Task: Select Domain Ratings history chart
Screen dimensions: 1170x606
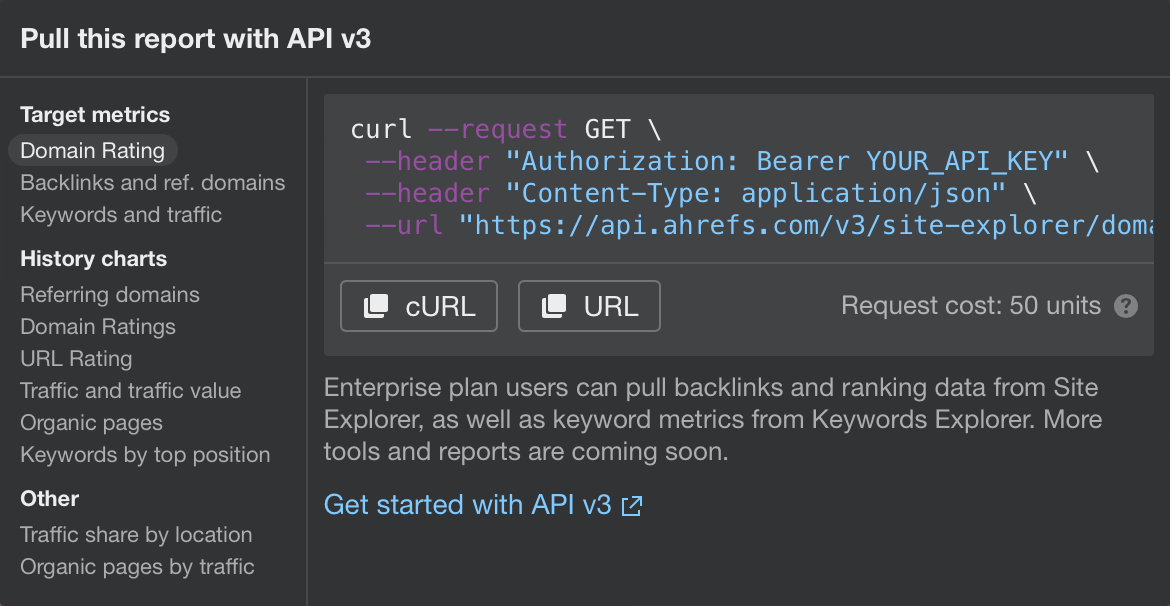Action: [x=97, y=326]
